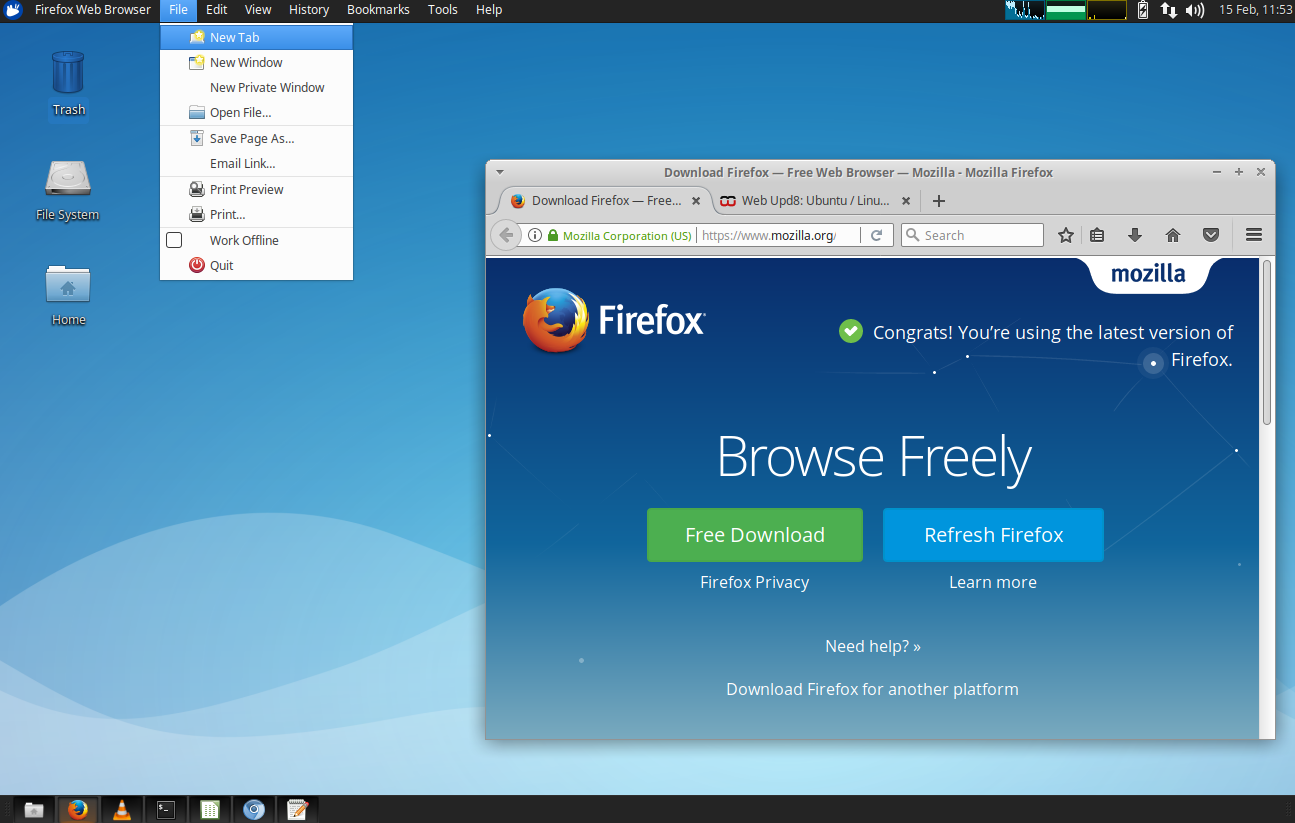Image resolution: width=1295 pixels, height=823 pixels.
Task: Click the back arrow in Firefox toolbar
Action: (507, 235)
